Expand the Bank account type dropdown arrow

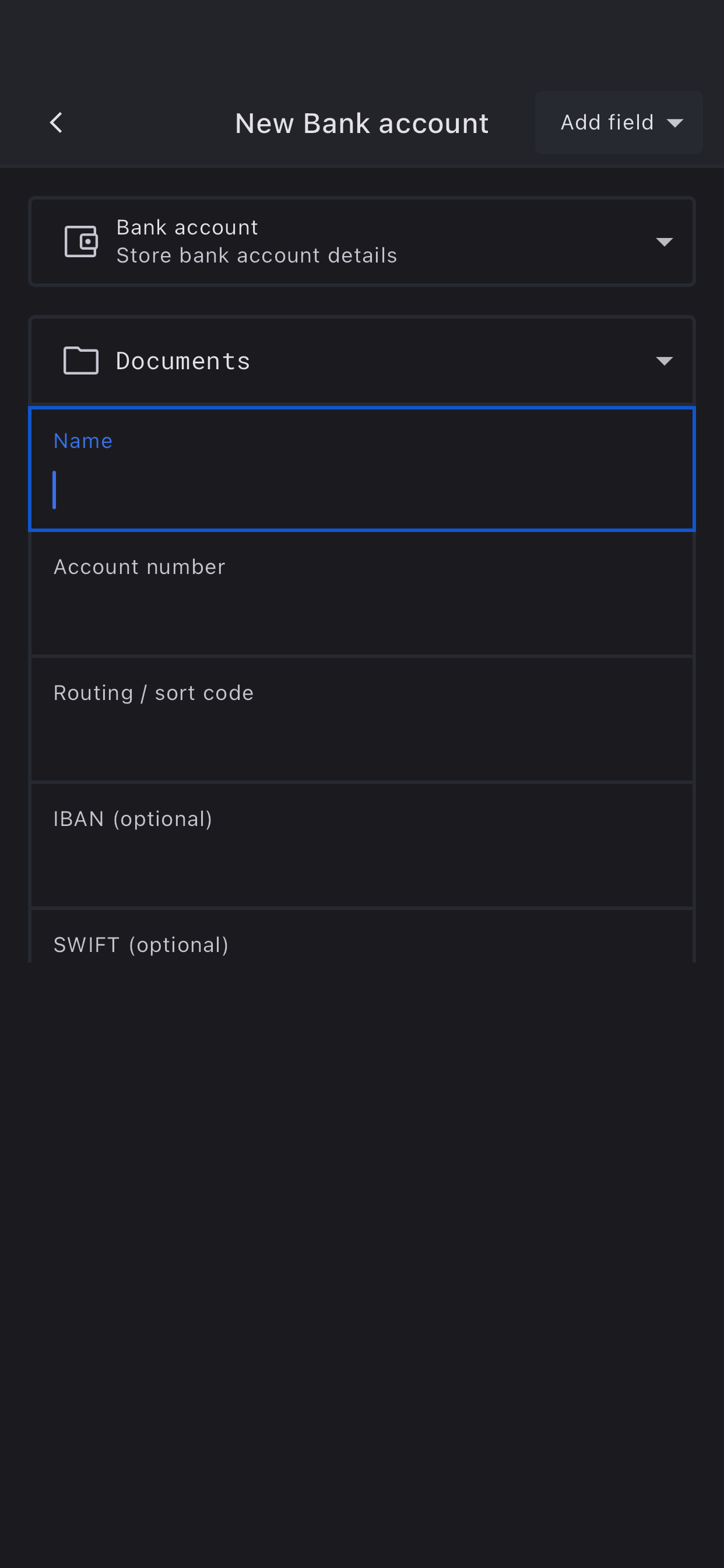pos(664,242)
